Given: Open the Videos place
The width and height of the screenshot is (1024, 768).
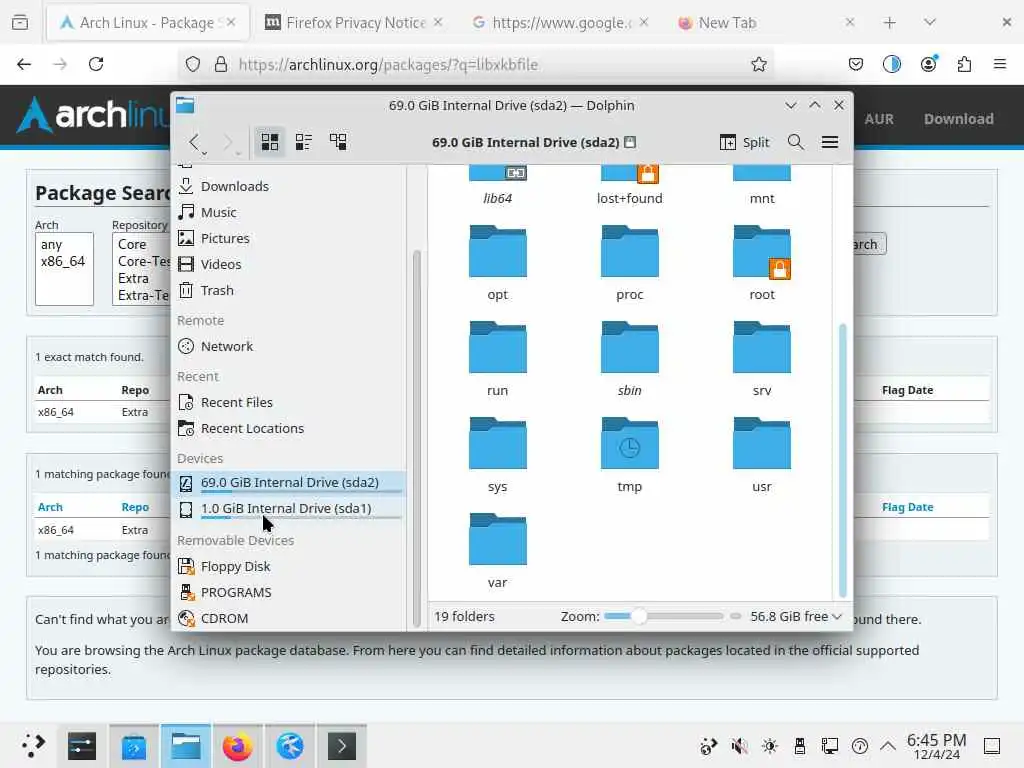Looking at the screenshot, I should click(x=290, y=264).
